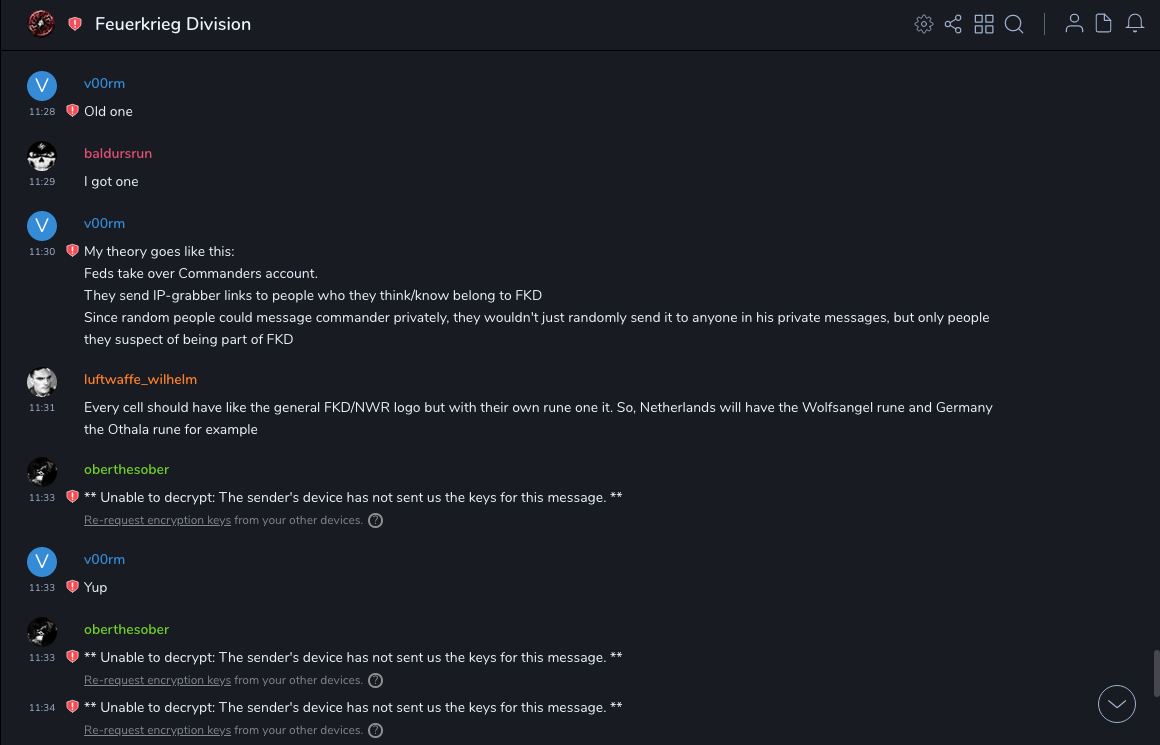Image resolution: width=1160 pixels, height=745 pixels.
Task: Click the 11:28 message timestamp
Action: (x=42, y=112)
